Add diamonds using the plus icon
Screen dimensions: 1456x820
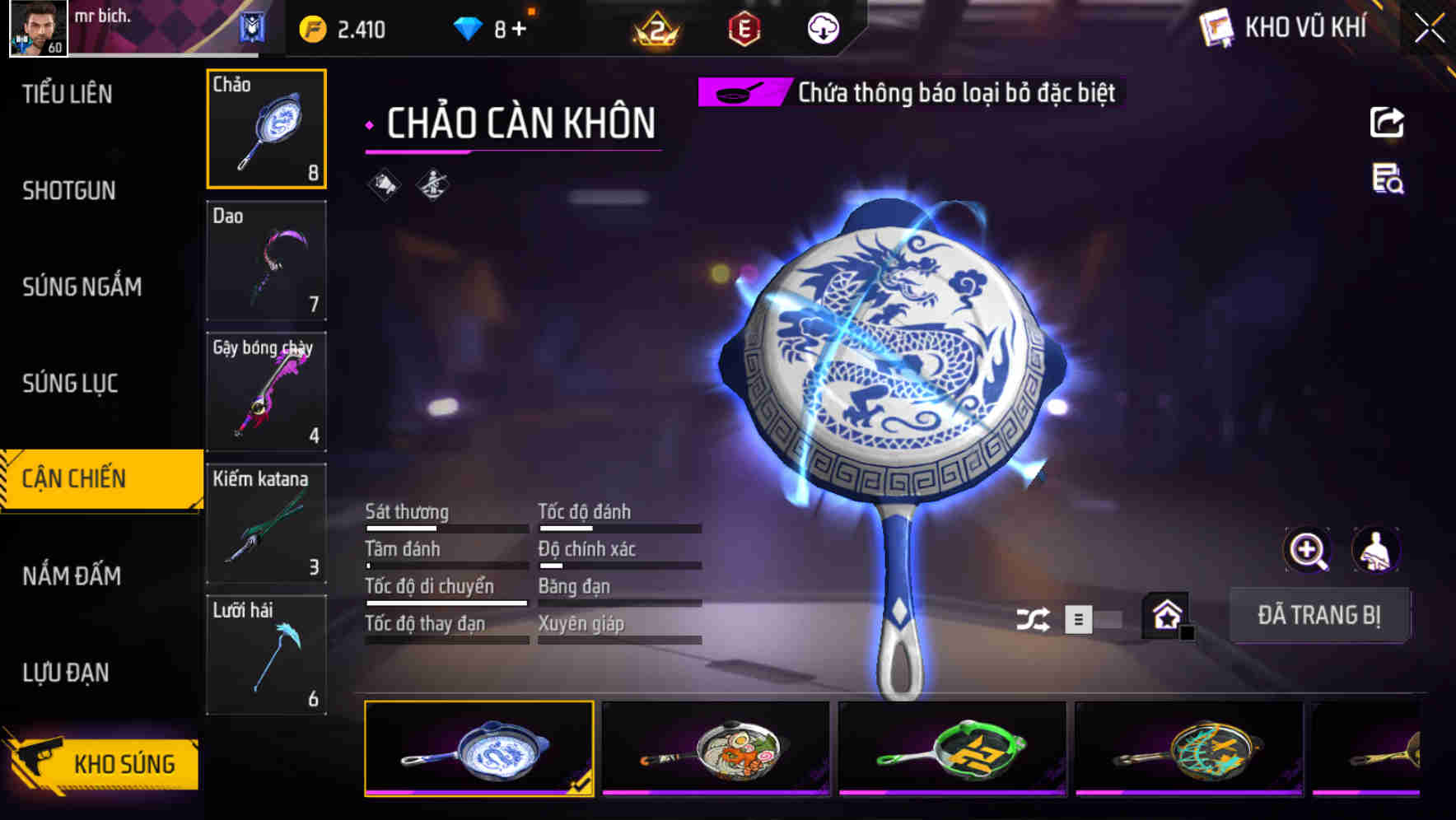[x=519, y=29]
